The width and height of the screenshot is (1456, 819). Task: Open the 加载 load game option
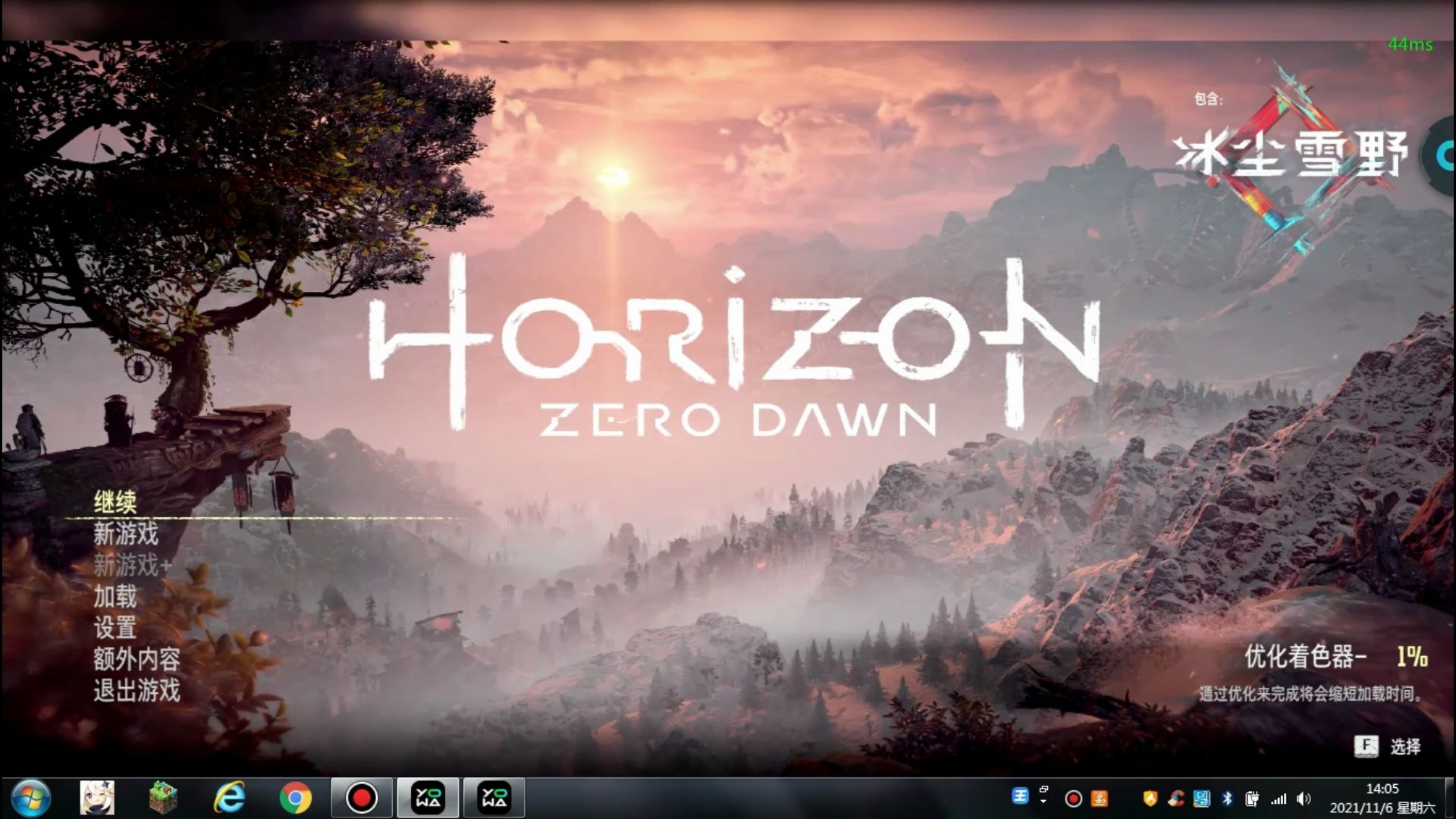click(x=115, y=597)
